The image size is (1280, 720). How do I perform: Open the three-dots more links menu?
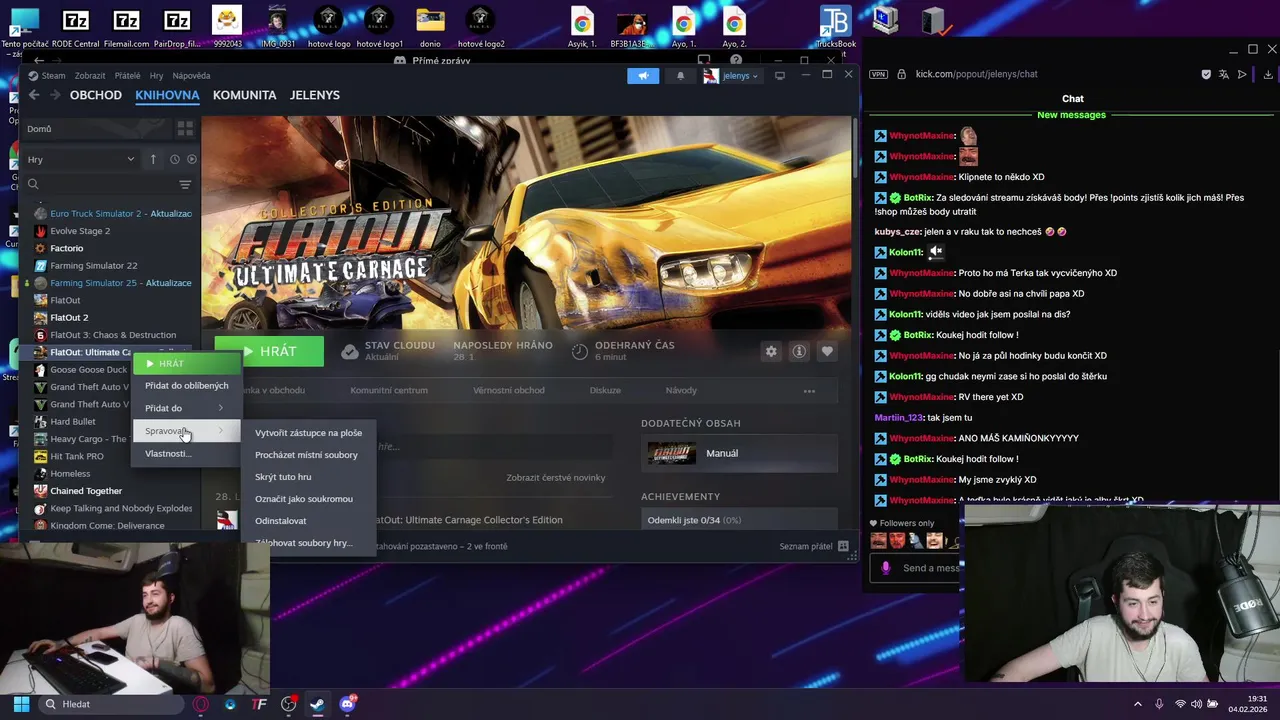pyautogui.click(x=809, y=391)
